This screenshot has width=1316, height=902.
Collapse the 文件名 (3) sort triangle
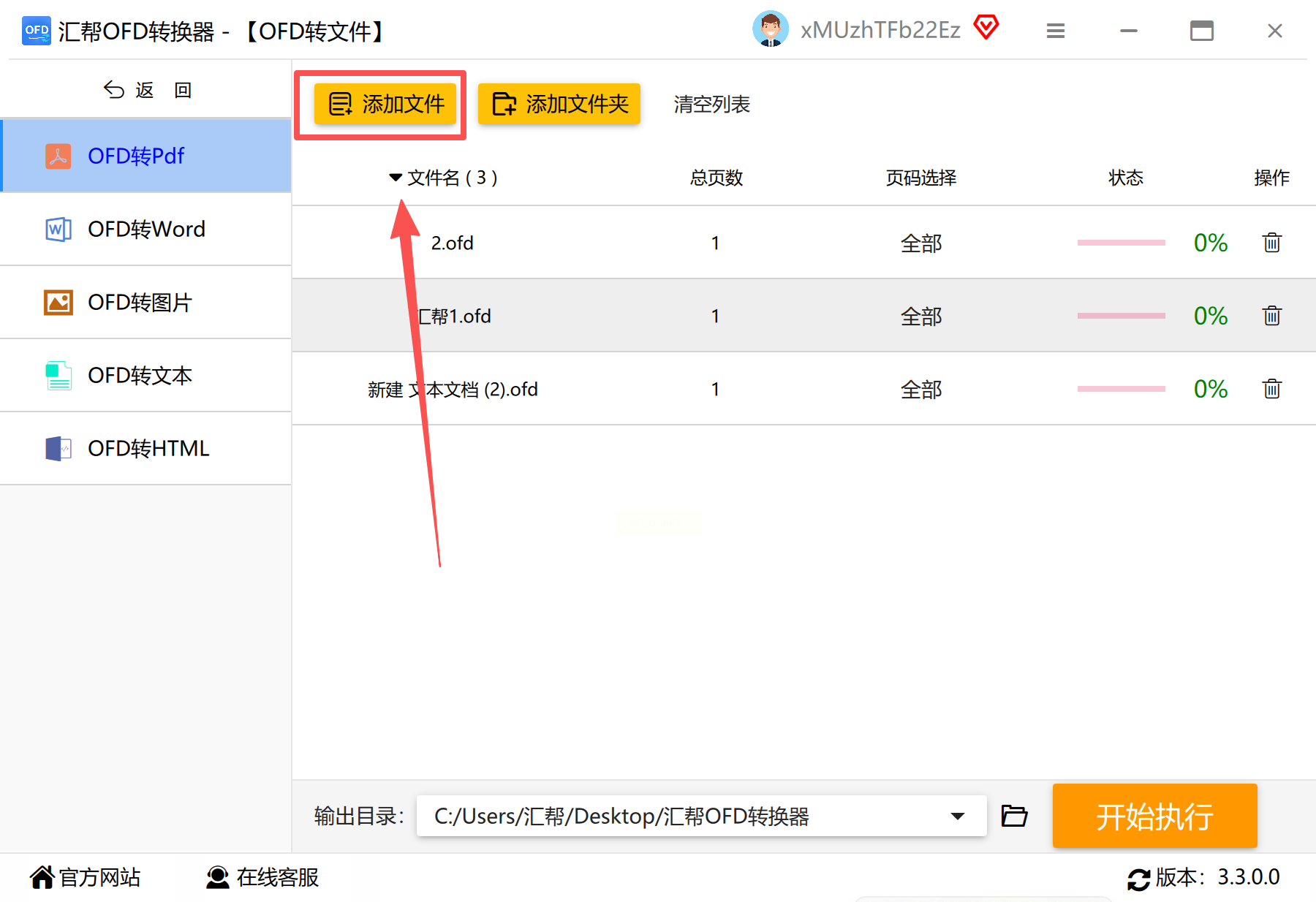click(x=396, y=178)
